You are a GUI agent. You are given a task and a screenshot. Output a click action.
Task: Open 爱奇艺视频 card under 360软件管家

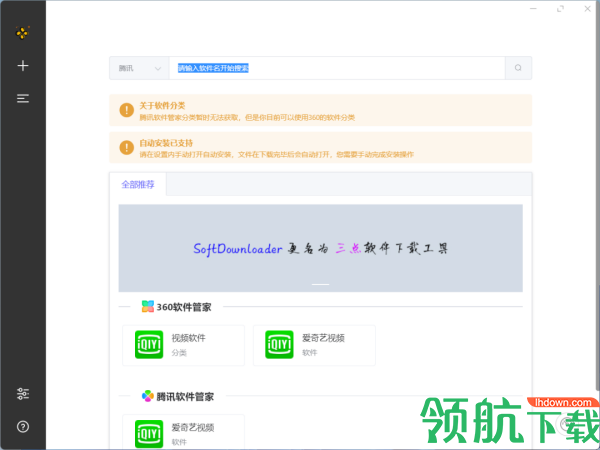[x=314, y=345]
